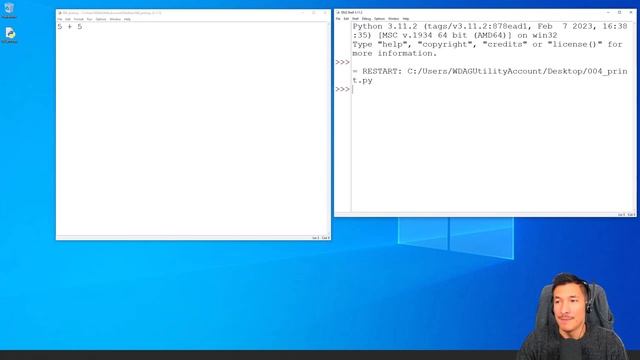640x360 pixels.
Task: Click the editor window's vertical scrollbar
Action: click(x=329, y=129)
